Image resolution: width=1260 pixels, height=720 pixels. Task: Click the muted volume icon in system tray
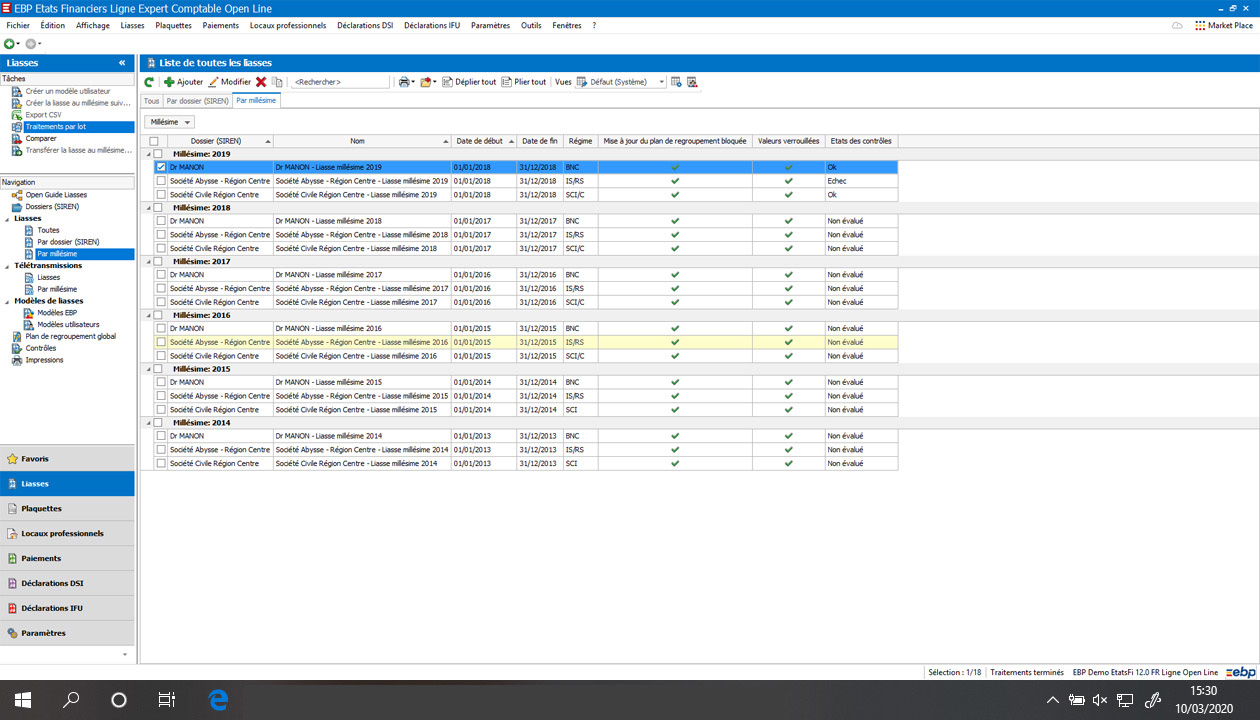click(1100, 700)
